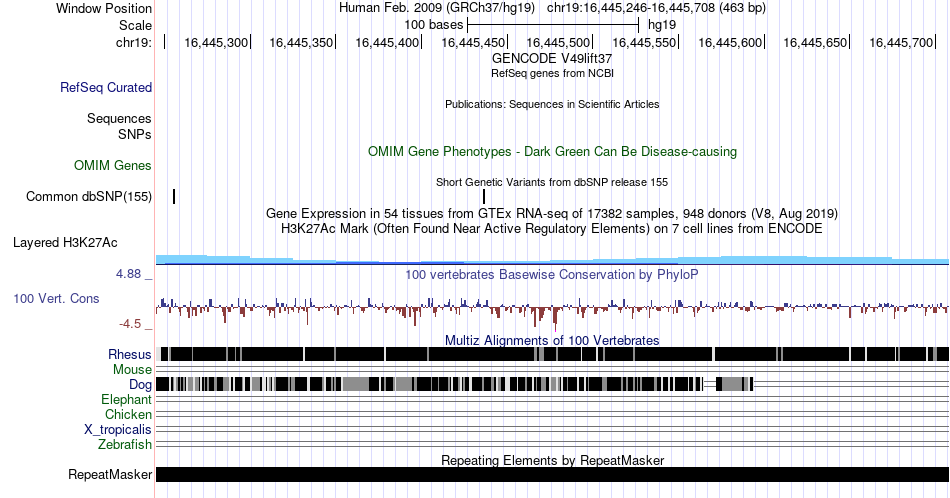
Task: Select the Rhesus alignment row label
Action: pyautogui.click(x=130, y=354)
